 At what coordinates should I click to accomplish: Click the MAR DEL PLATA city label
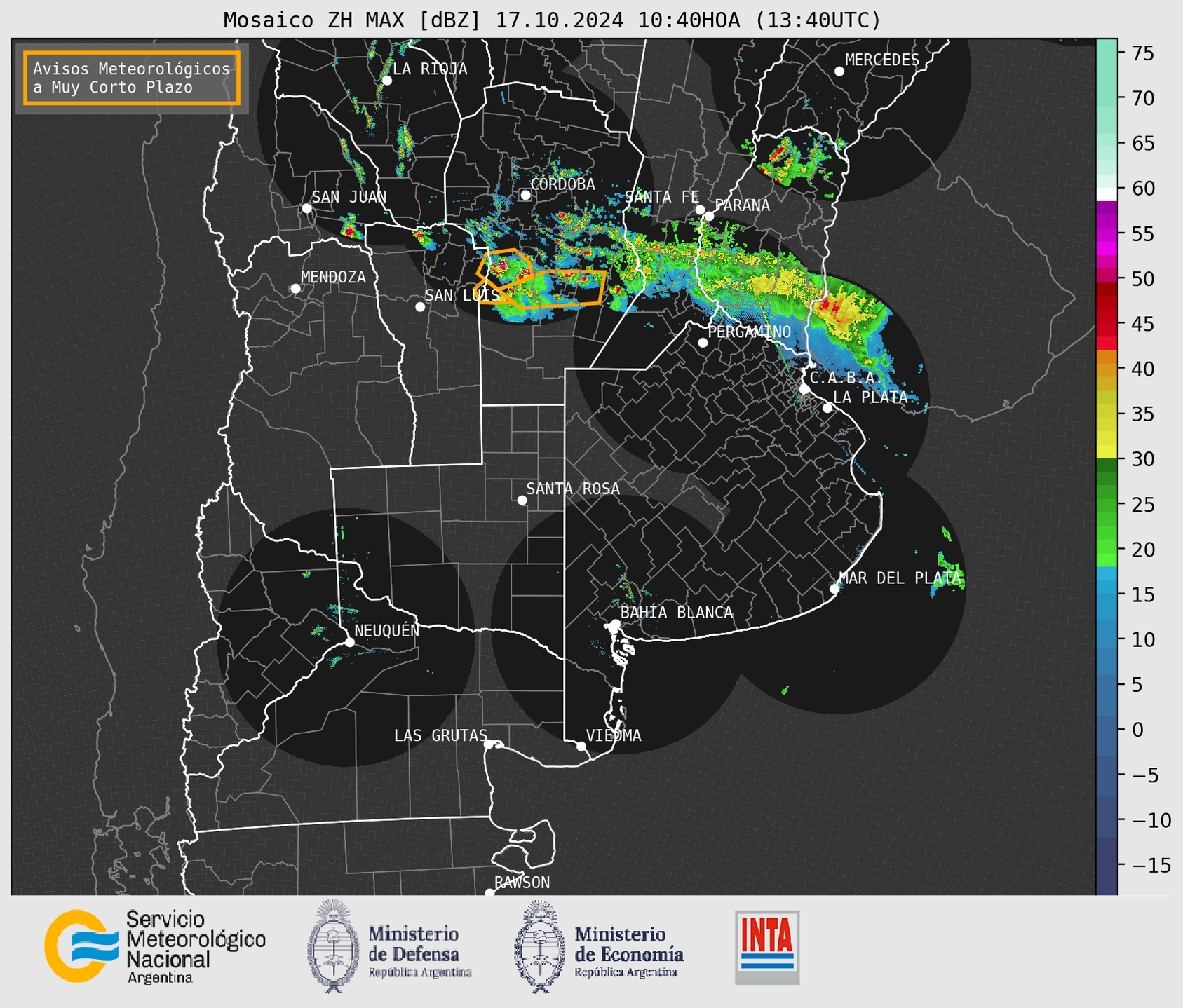click(900, 578)
